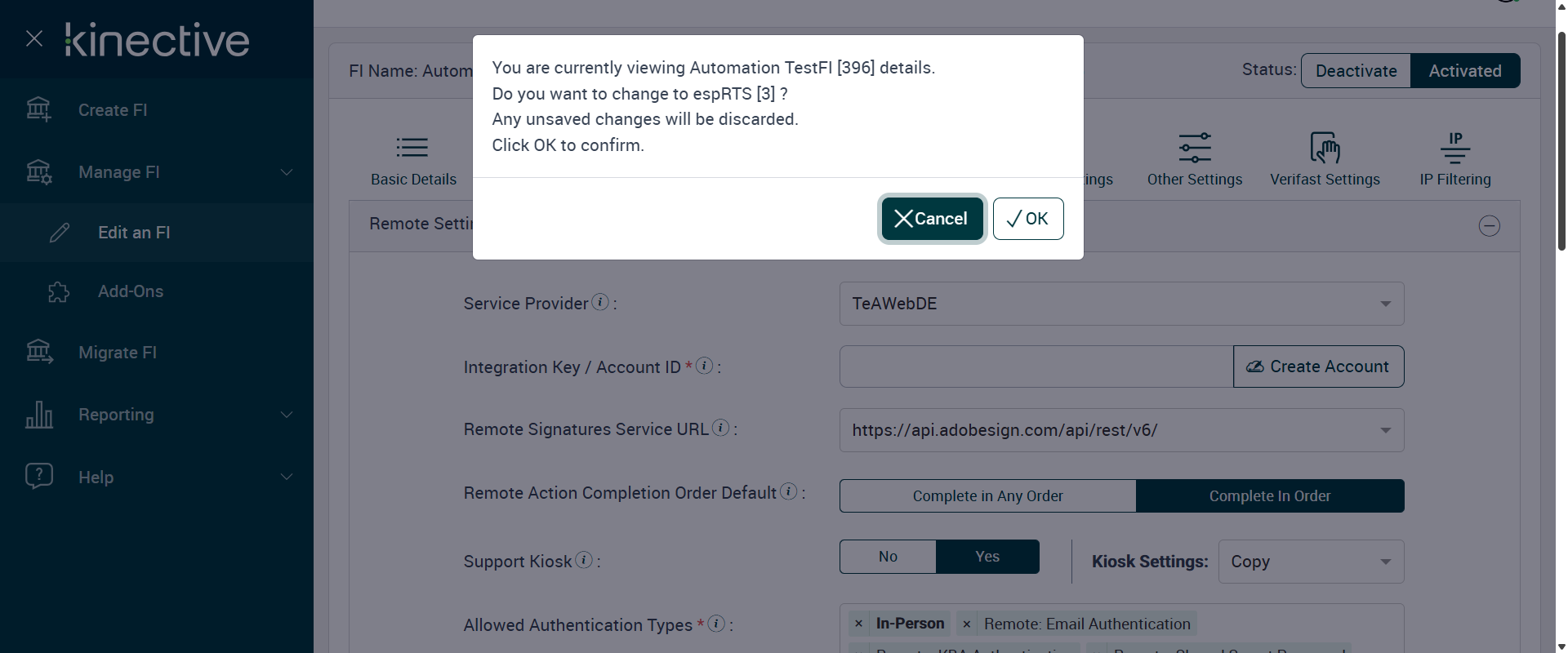Open the Kiosk Settings Copy dropdown
Screen dimensions: 1568x653
coord(1310,562)
